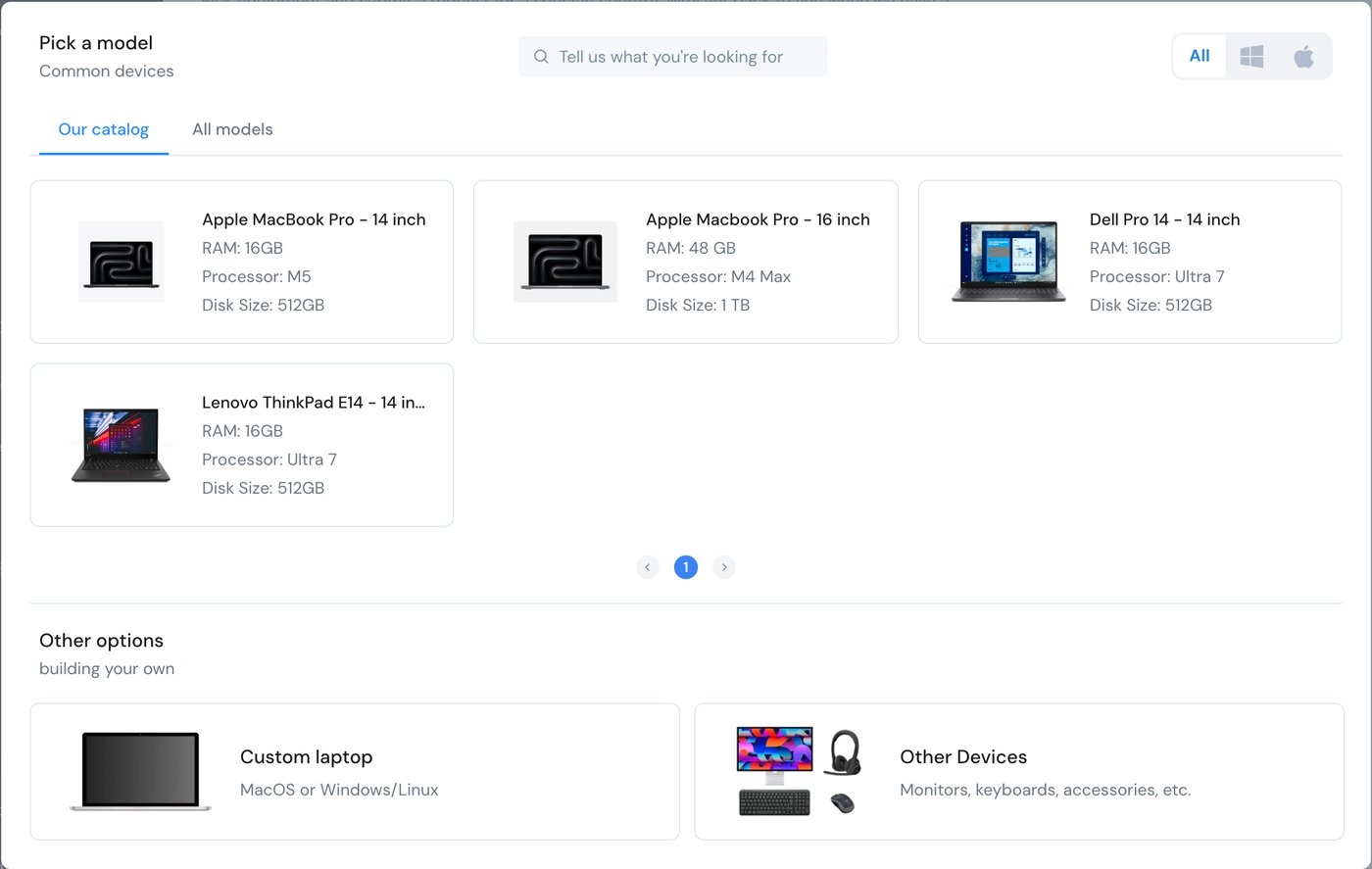The width and height of the screenshot is (1372, 869).
Task: Click the 'Pick a model' heading
Action: tap(96, 43)
